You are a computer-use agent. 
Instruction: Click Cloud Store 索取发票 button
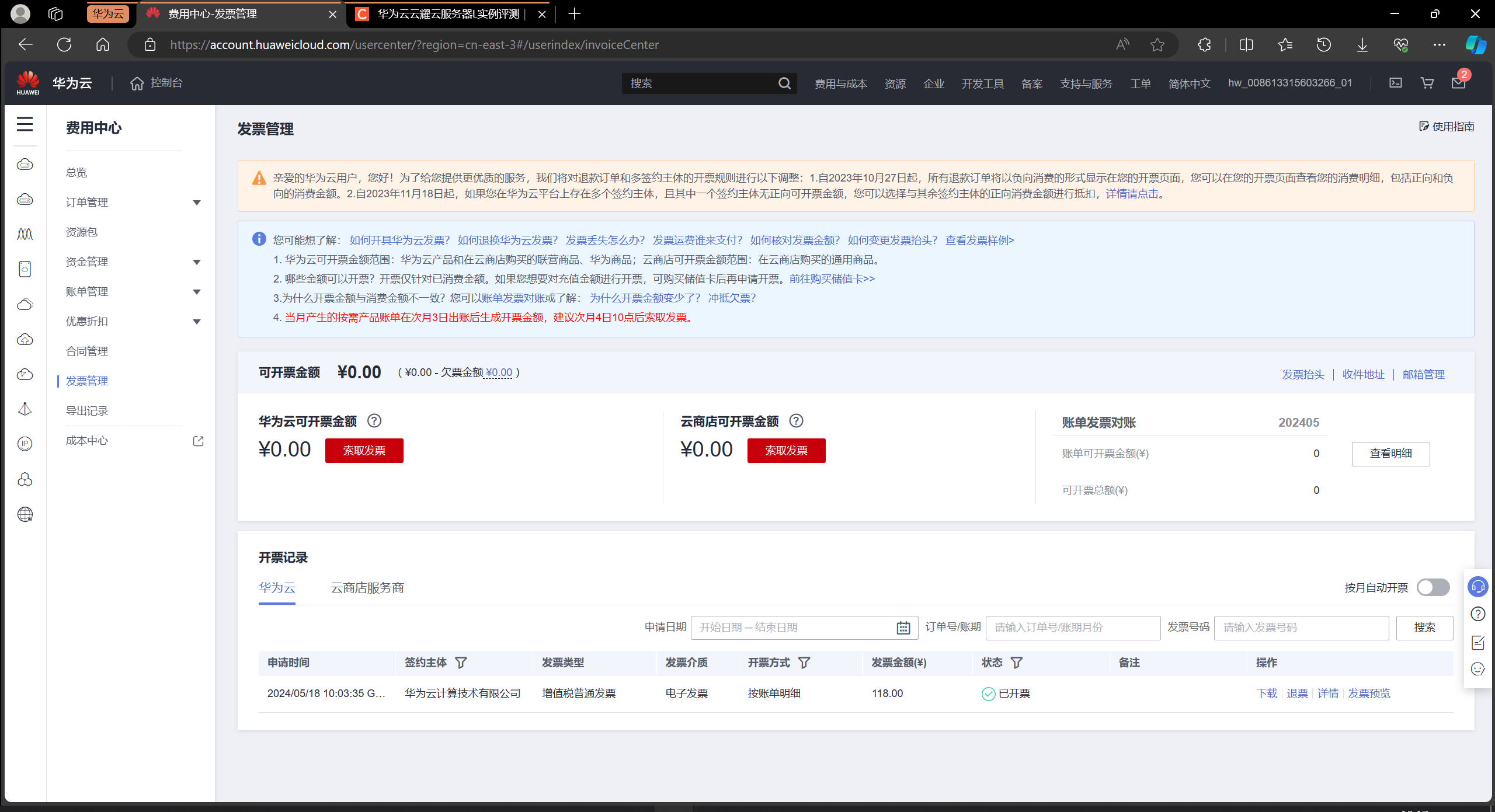787,451
